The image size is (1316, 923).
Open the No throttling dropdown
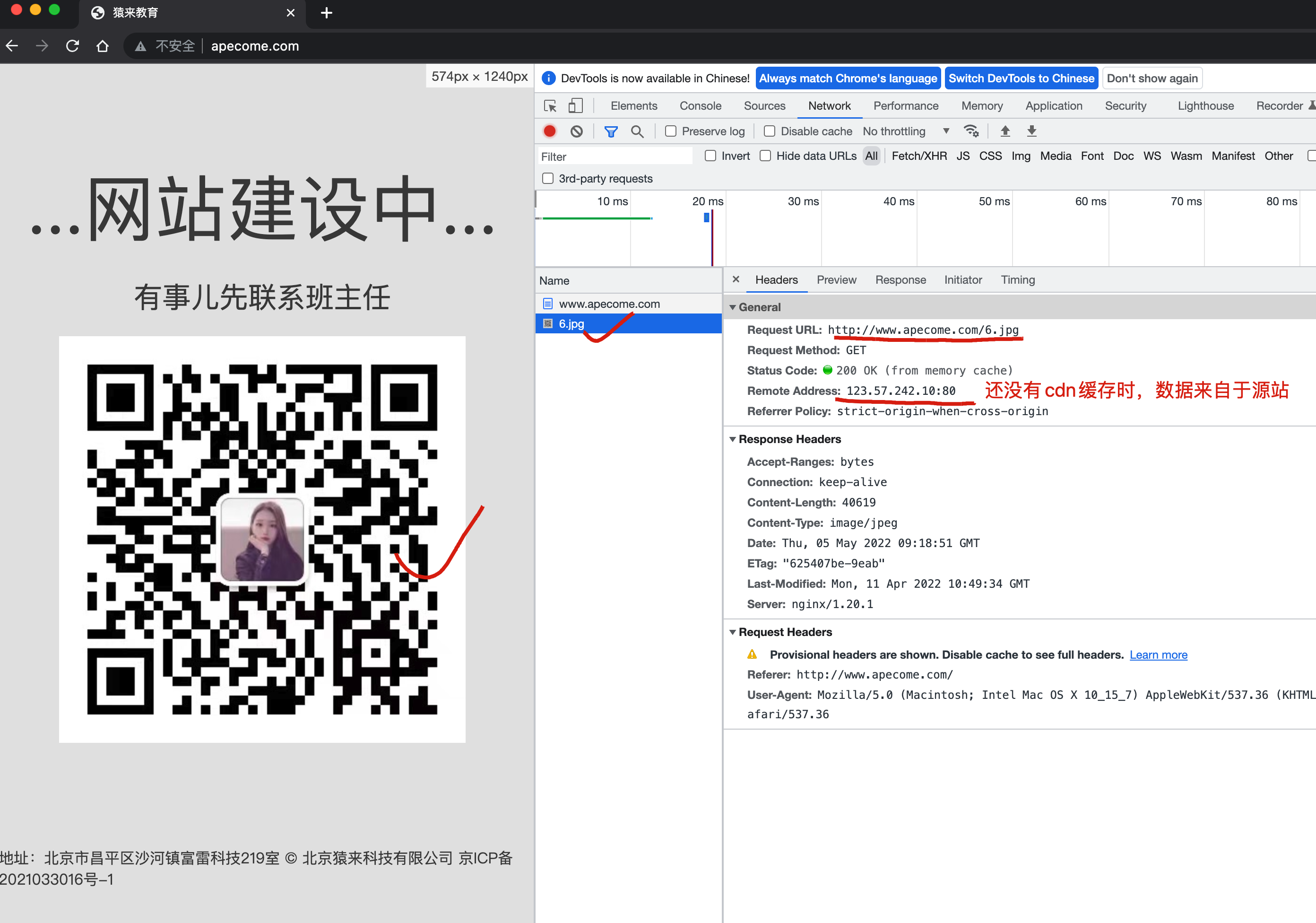click(x=906, y=131)
